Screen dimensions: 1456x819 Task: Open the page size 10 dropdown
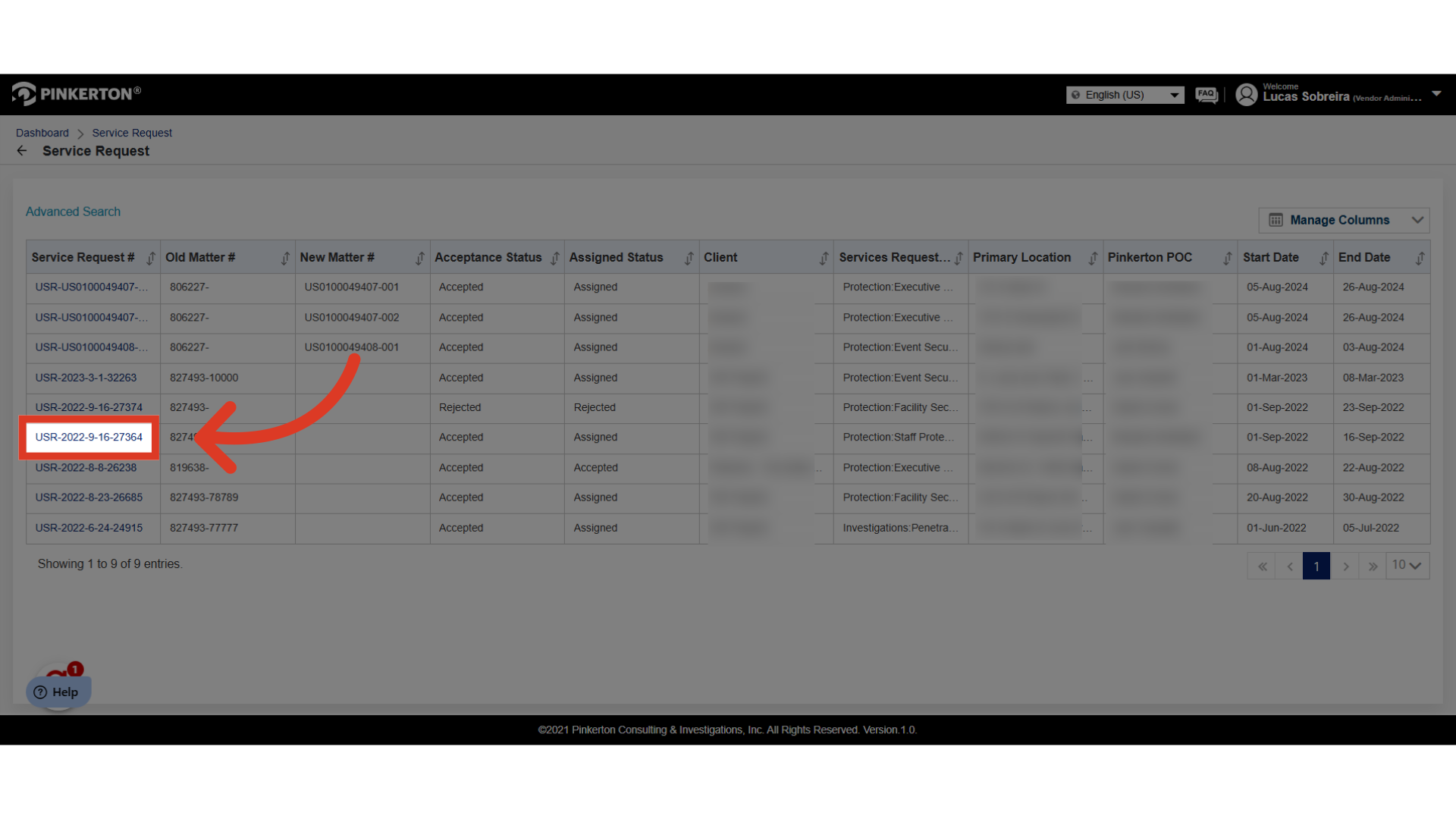1407,566
